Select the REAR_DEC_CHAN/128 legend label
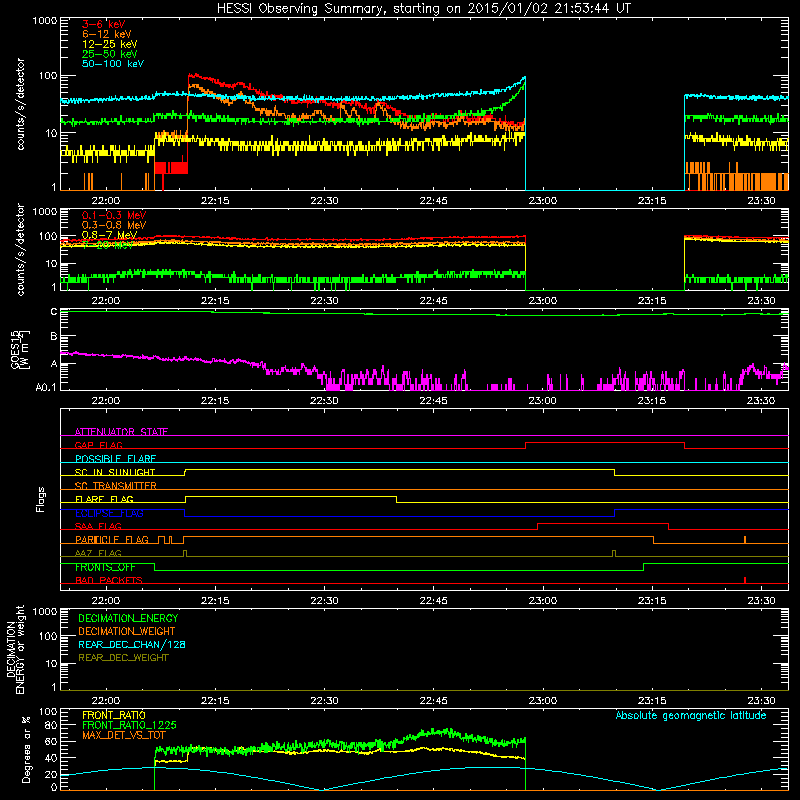Screen dimensions: 800x800 pyautogui.click(x=132, y=644)
